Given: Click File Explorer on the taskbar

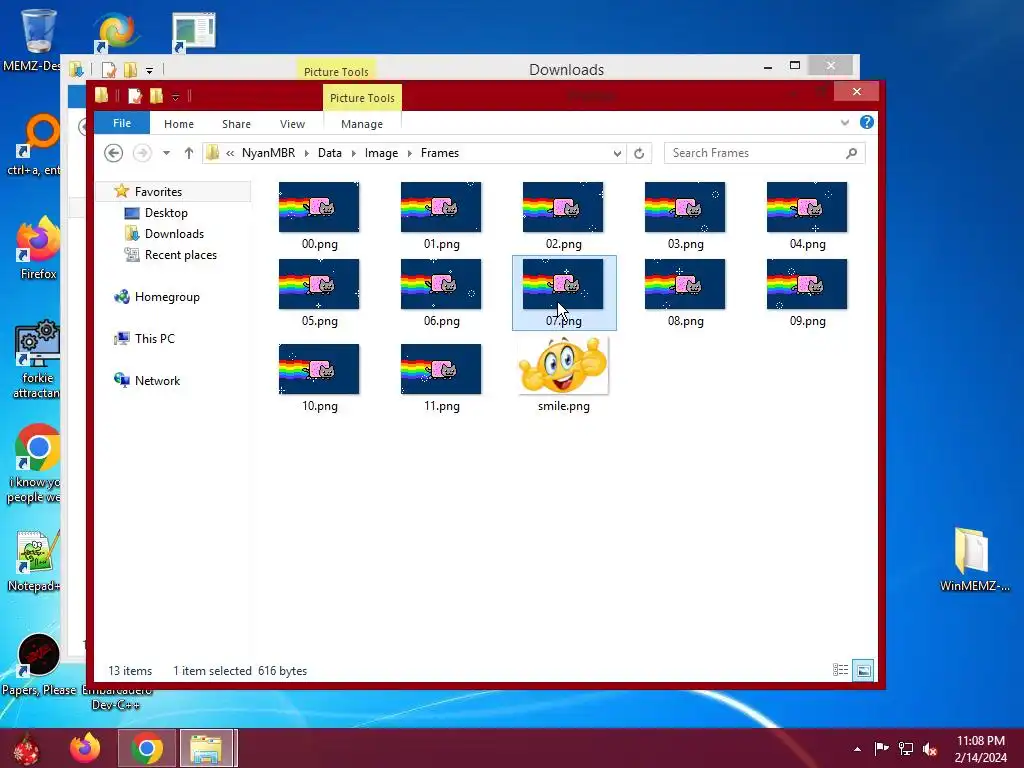Looking at the screenshot, I should 207,748.
